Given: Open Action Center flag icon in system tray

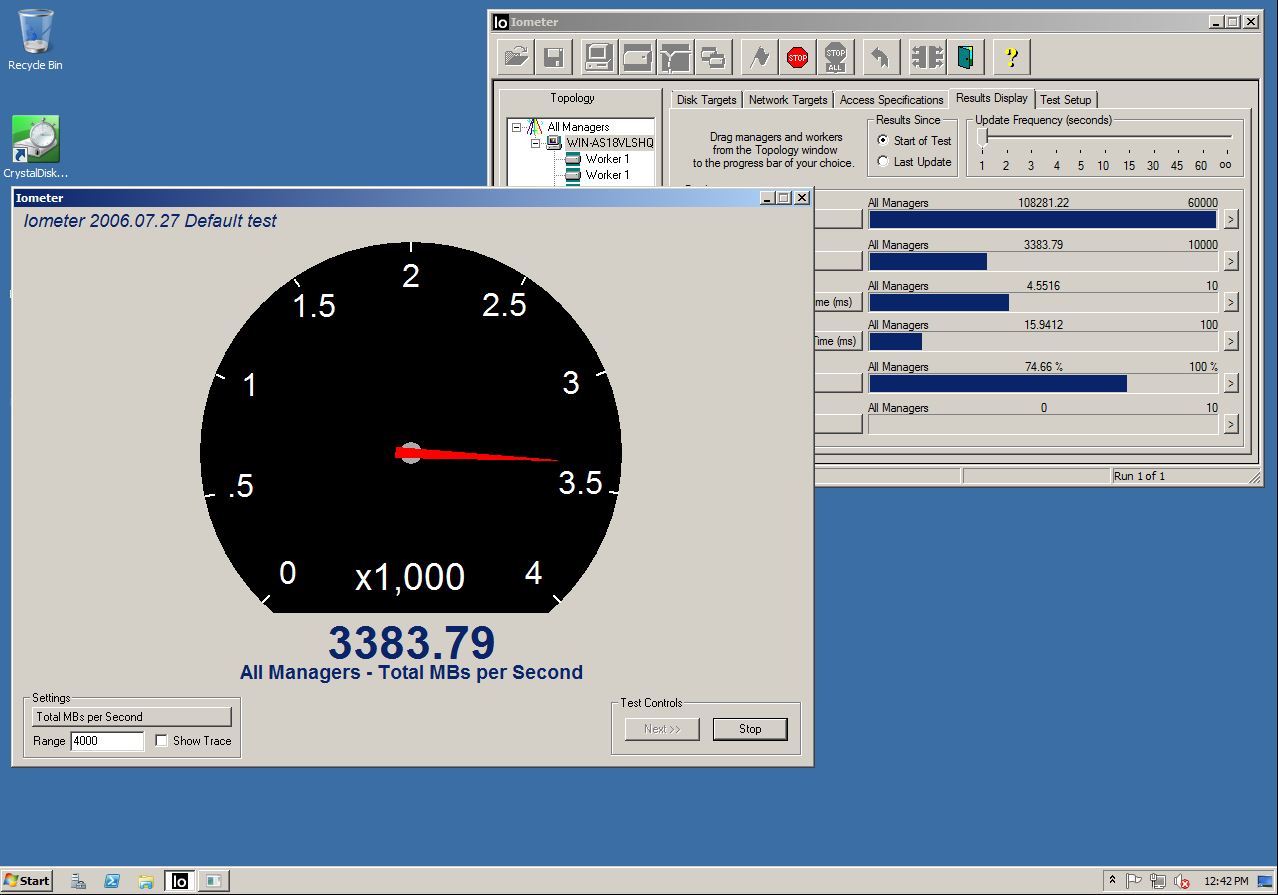Looking at the screenshot, I should [1134, 881].
